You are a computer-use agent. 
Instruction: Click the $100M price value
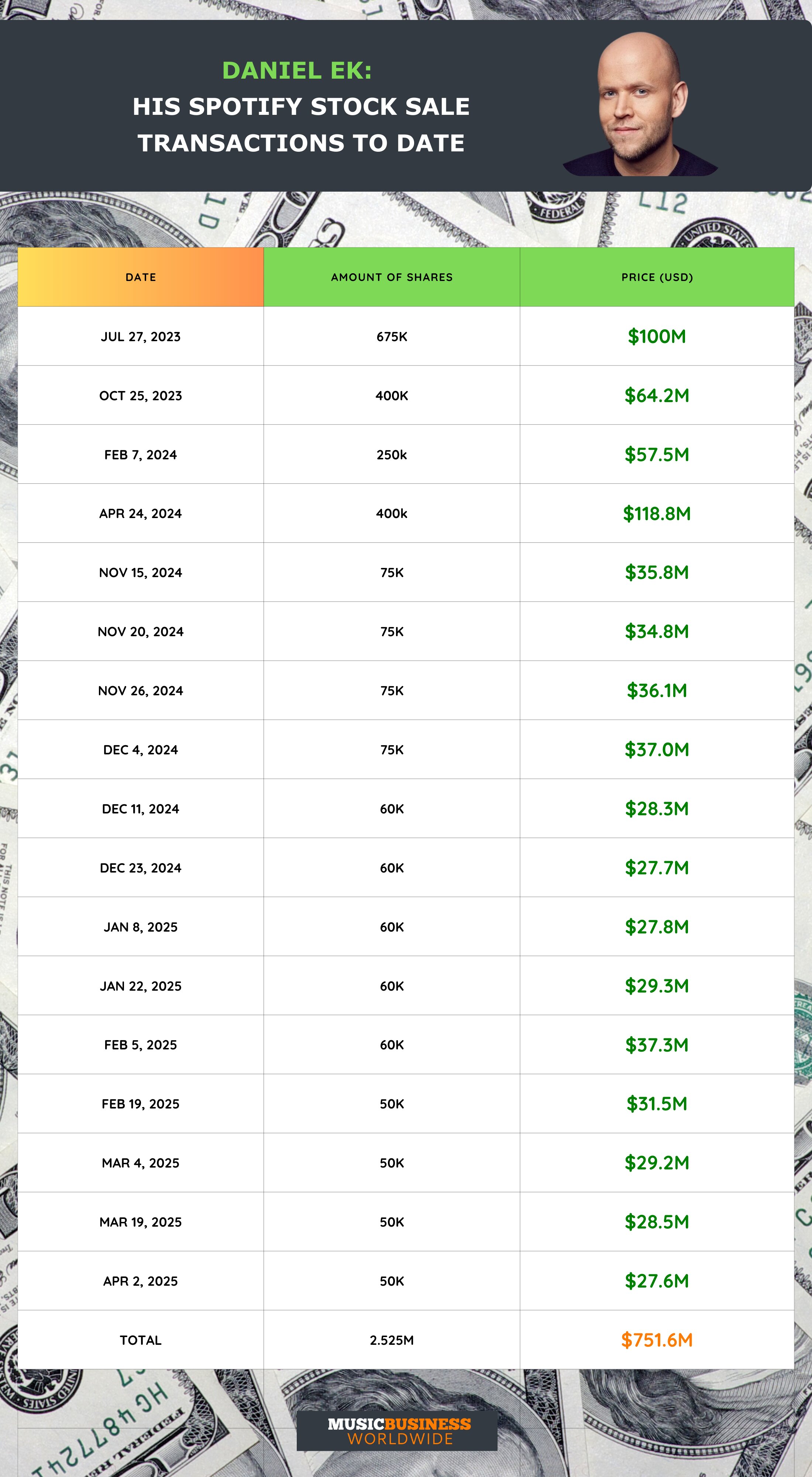click(x=657, y=336)
